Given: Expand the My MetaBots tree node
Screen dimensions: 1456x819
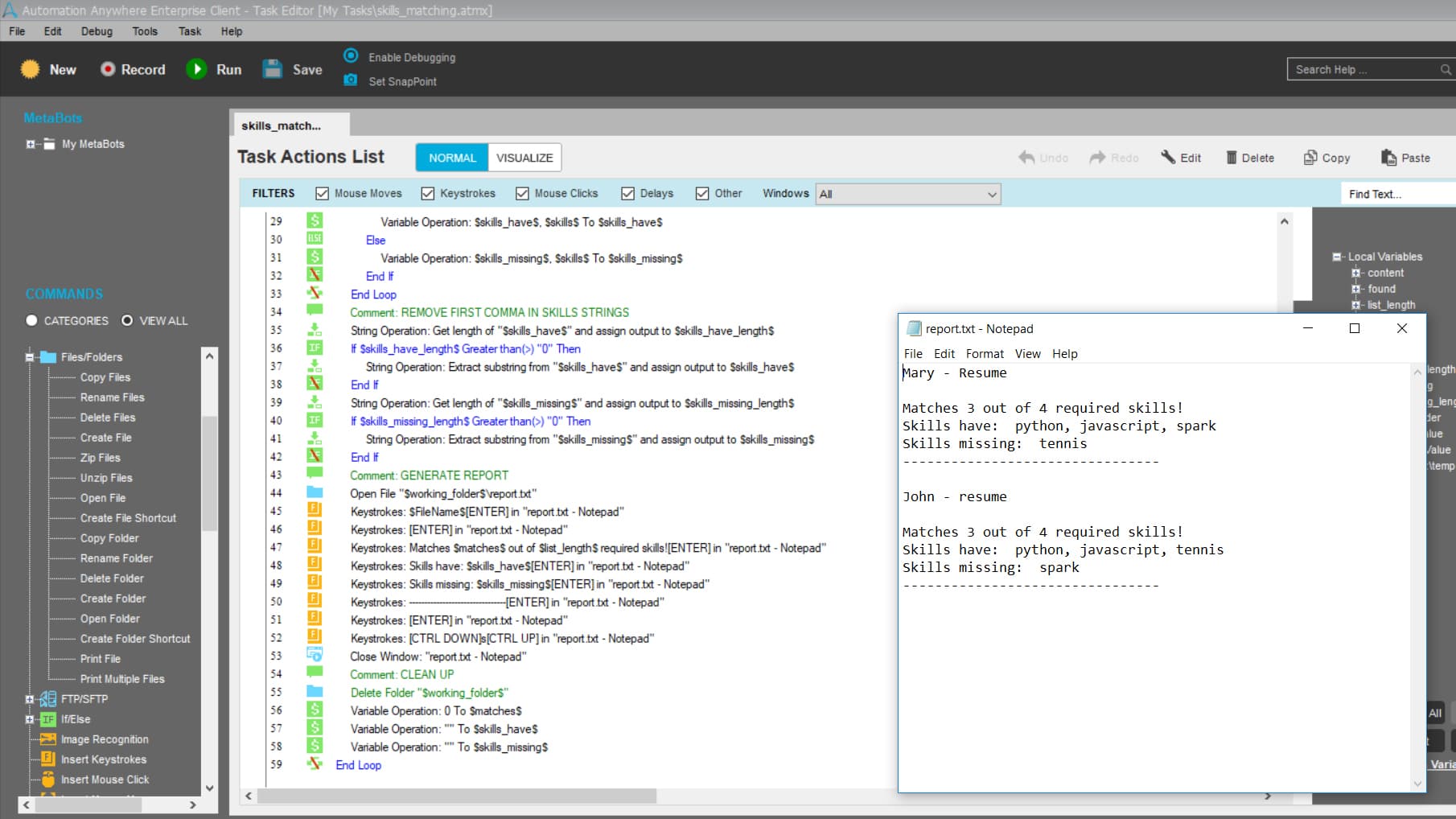Looking at the screenshot, I should [30, 144].
